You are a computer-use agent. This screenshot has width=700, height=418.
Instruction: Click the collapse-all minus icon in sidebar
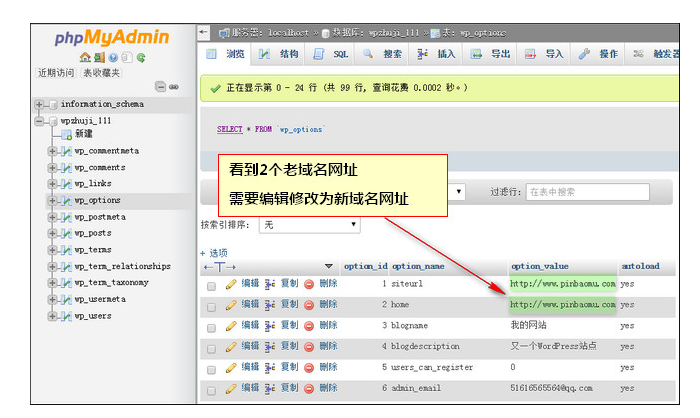click(x=160, y=87)
